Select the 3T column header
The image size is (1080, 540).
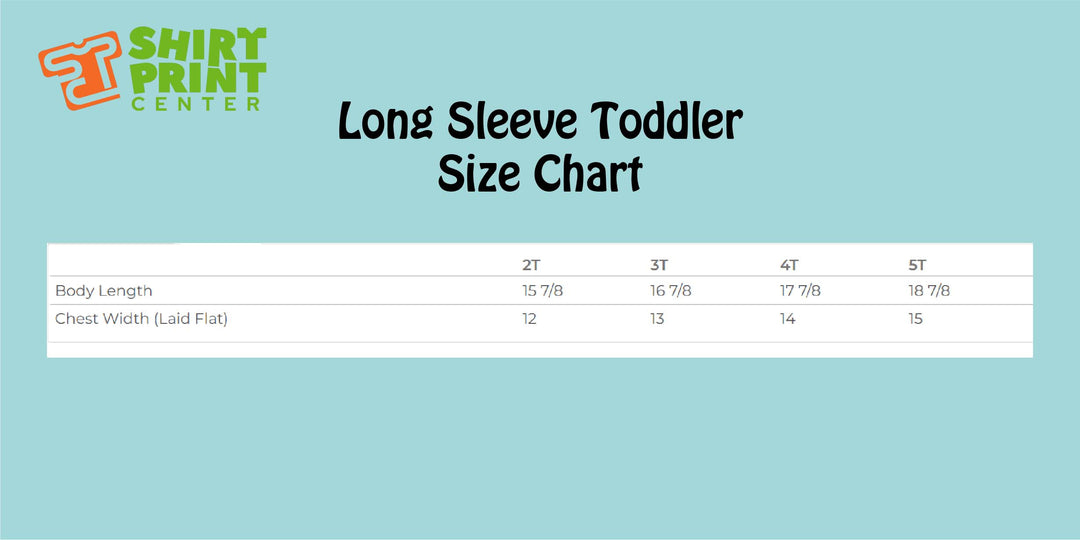tap(659, 265)
